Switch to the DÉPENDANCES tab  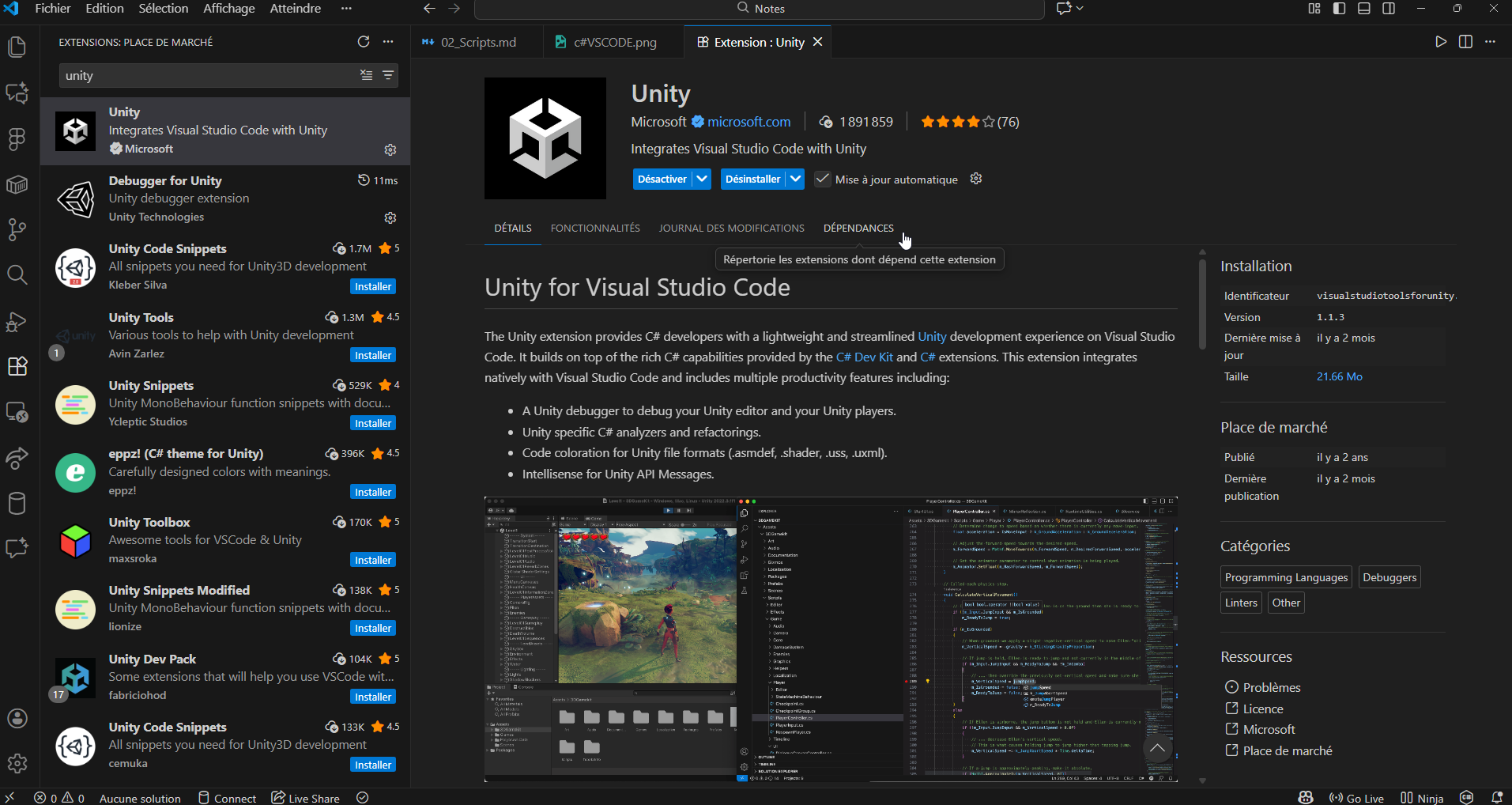(858, 228)
